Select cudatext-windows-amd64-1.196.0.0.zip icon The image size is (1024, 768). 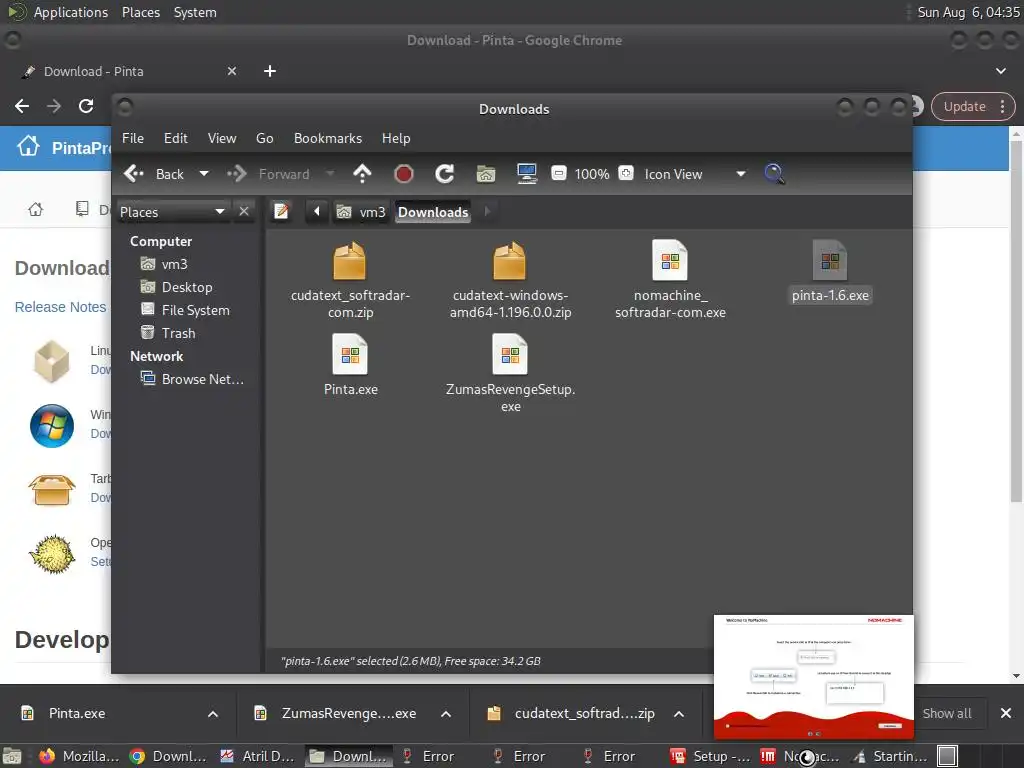509,262
